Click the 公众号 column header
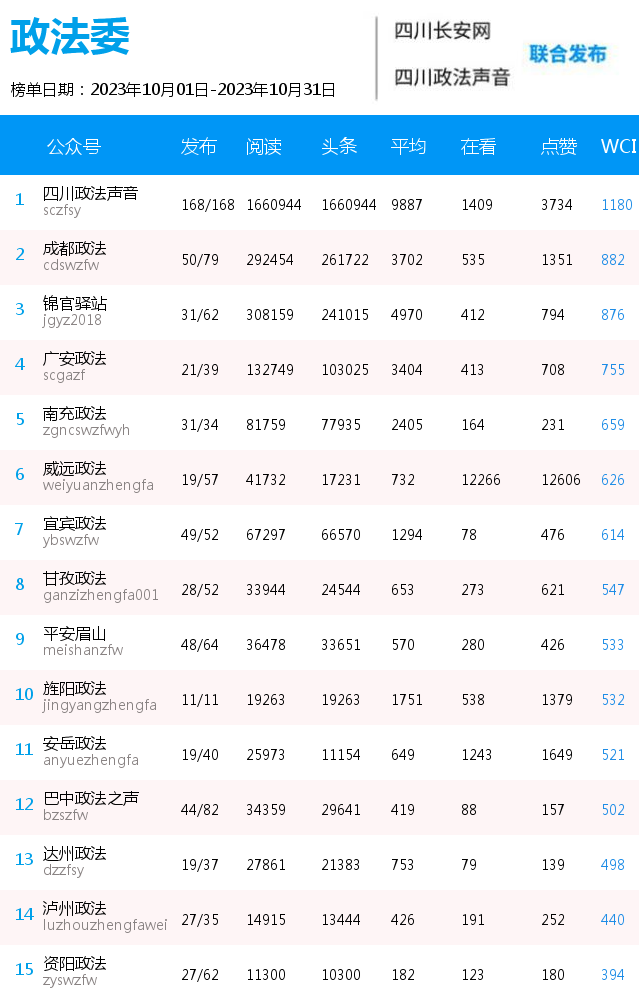639x995 pixels. pos(74,147)
